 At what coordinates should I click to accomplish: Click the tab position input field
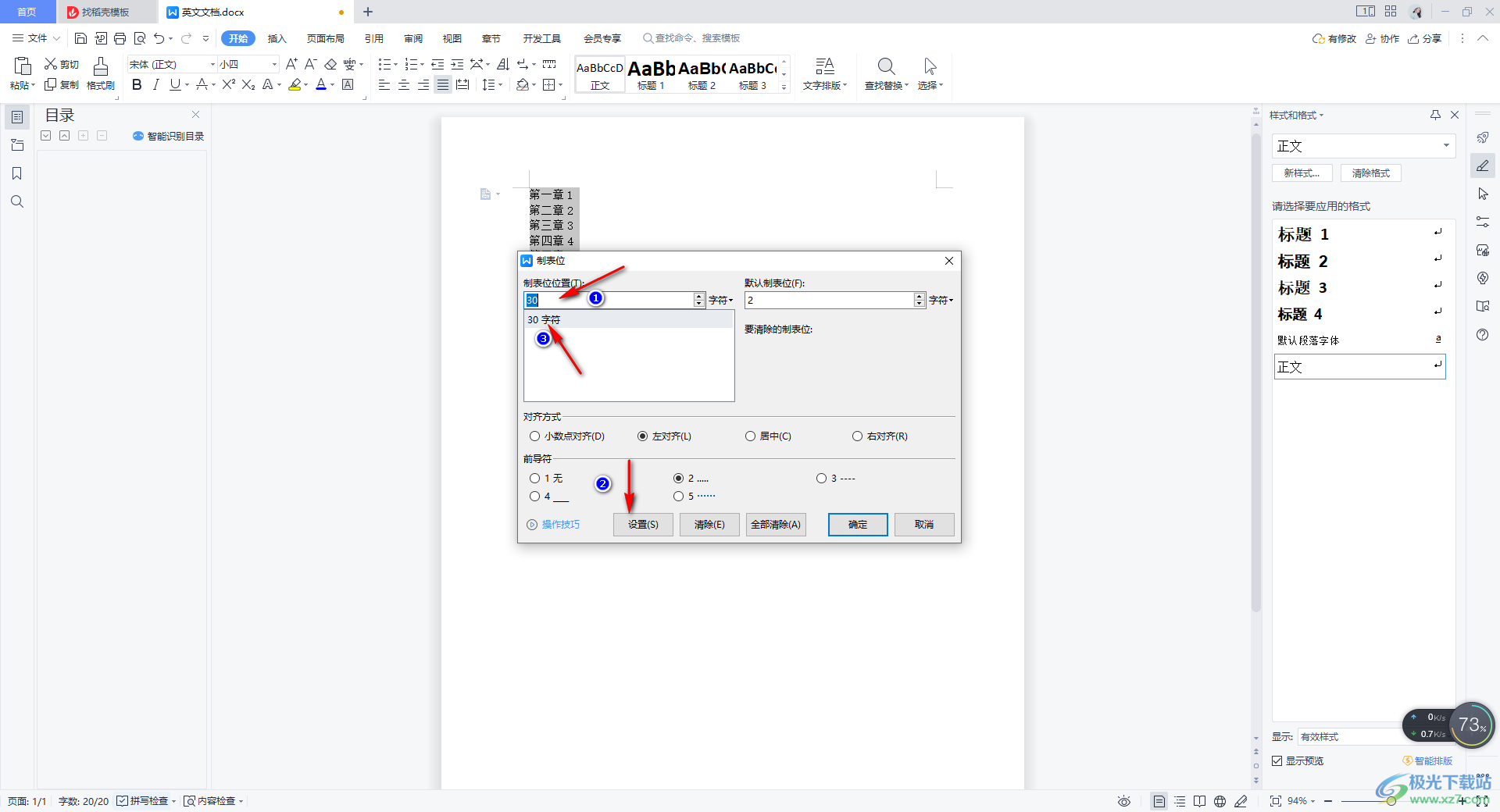[609, 300]
